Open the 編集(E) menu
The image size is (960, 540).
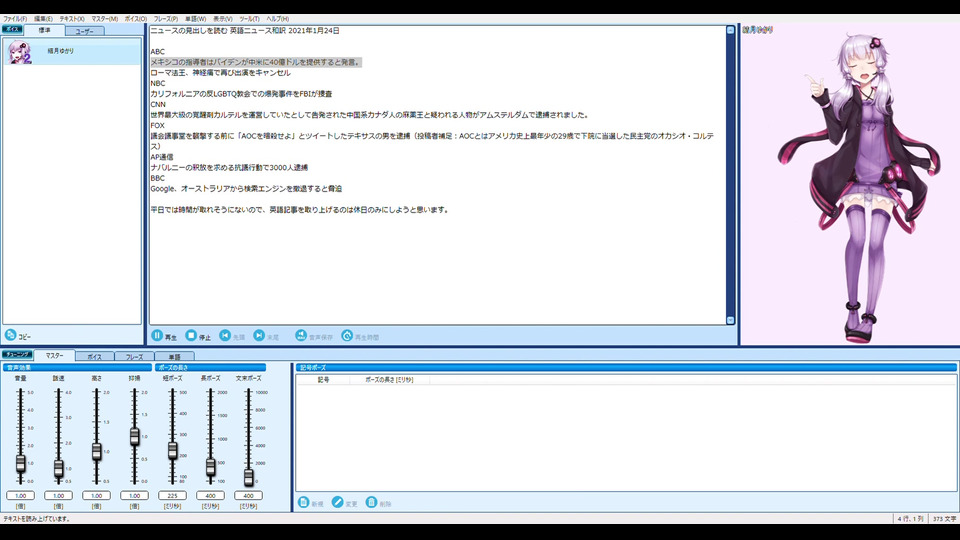tap(43, 19)
